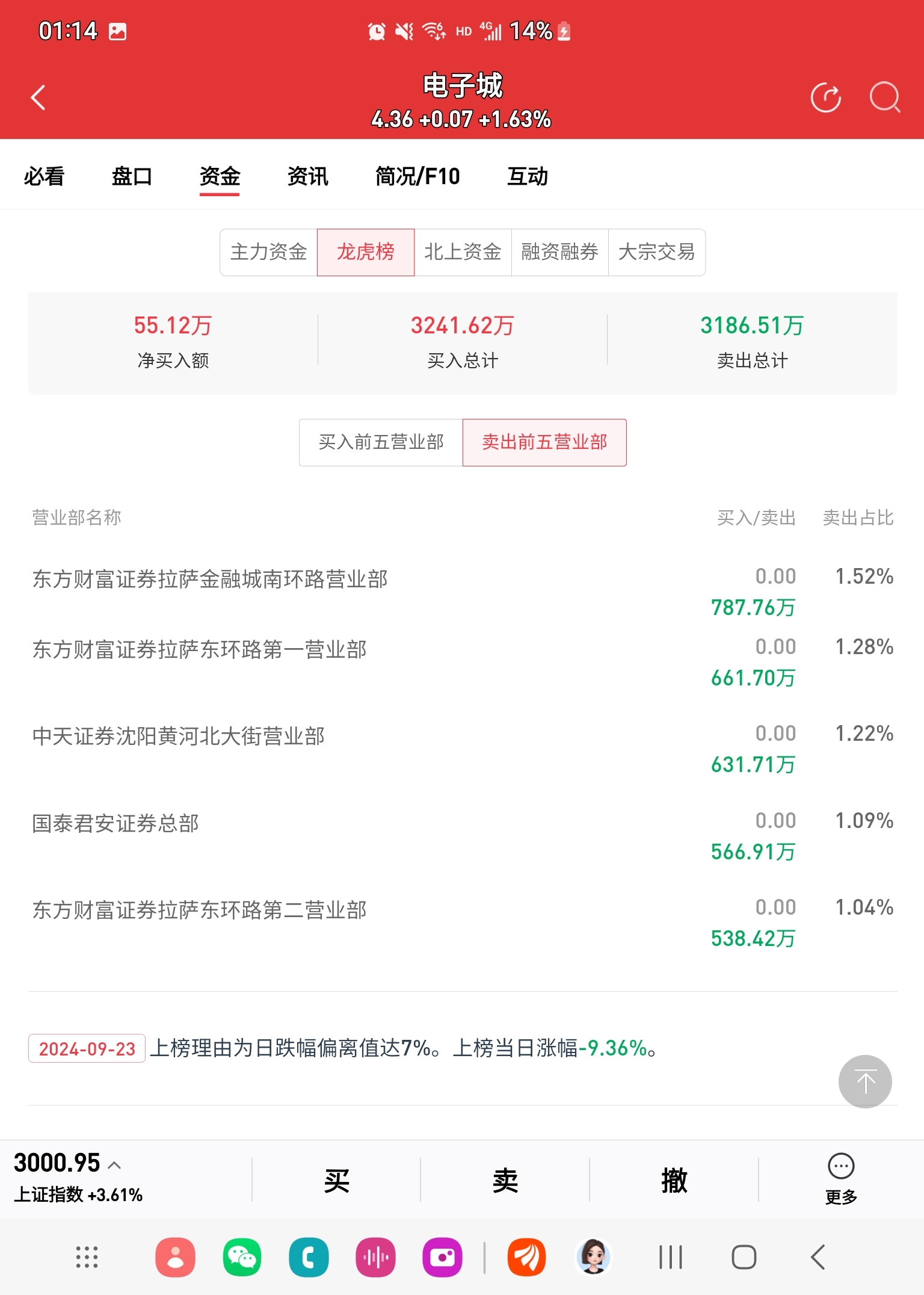Select 卖出前五营业部 toggle

[x=544, y=442]
